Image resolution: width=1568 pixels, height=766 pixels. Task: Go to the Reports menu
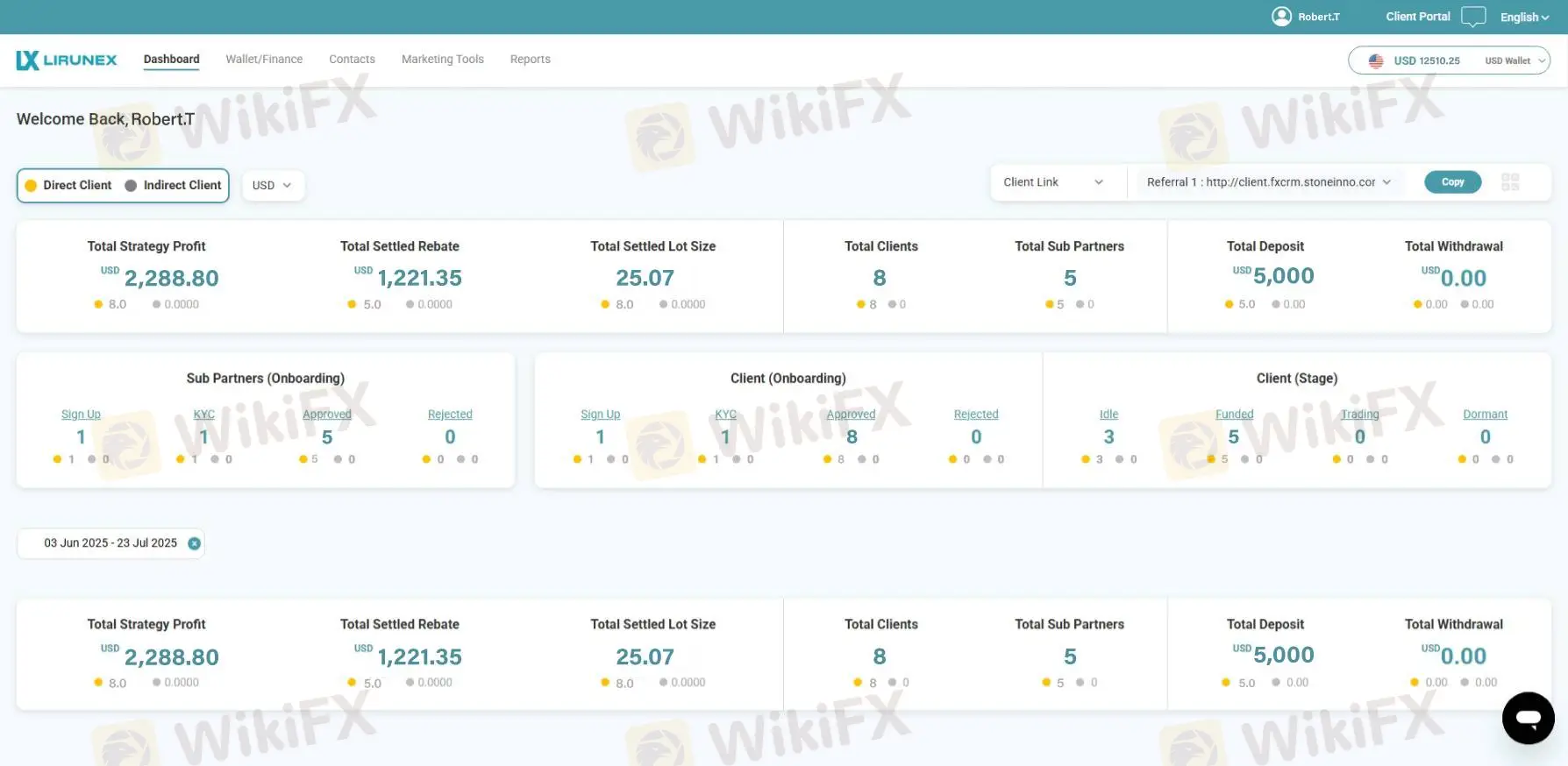(530, 60)
